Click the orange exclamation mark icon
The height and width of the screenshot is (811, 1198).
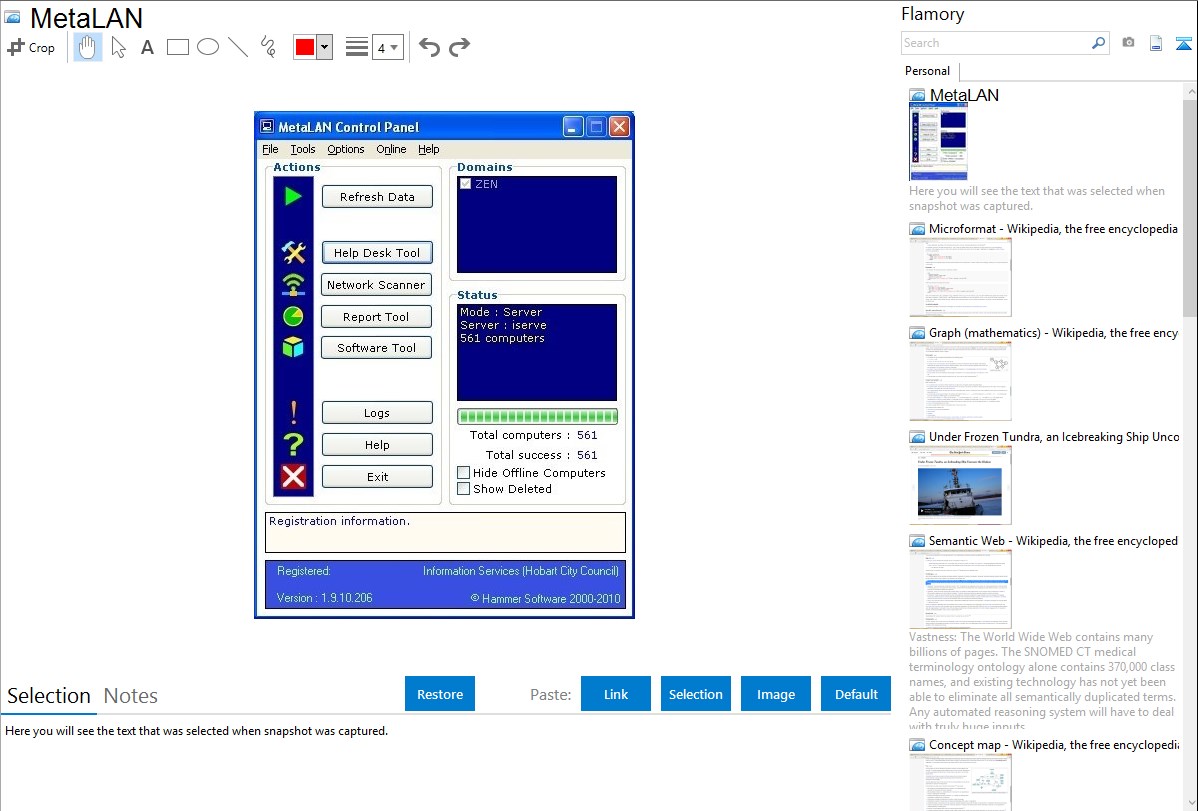[293, 412]
